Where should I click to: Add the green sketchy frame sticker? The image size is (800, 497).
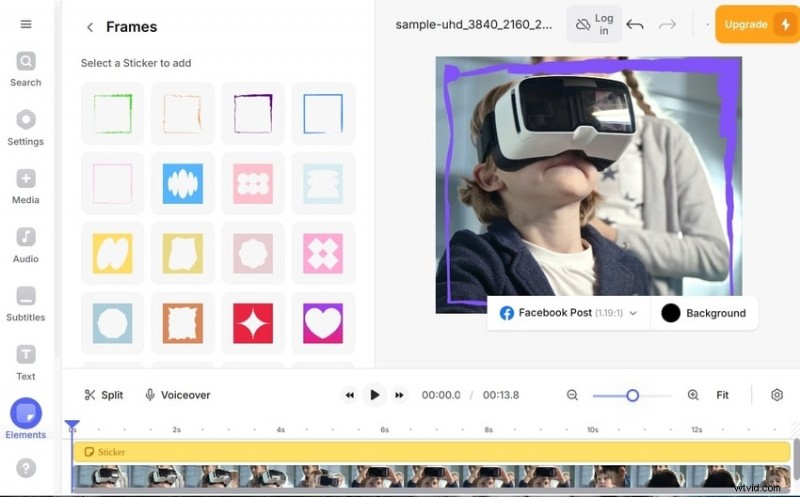pyautogui.click(x=113, y=113)
